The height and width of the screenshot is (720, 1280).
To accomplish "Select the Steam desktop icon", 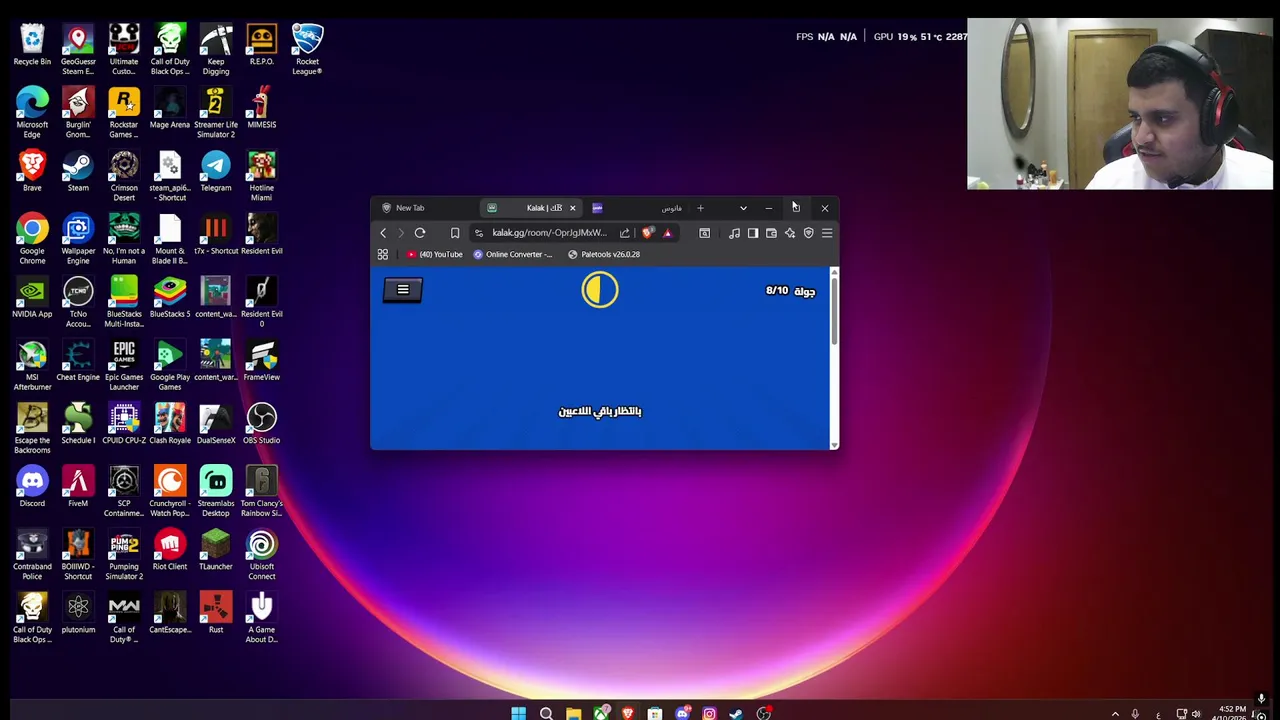I will [78, 172].
